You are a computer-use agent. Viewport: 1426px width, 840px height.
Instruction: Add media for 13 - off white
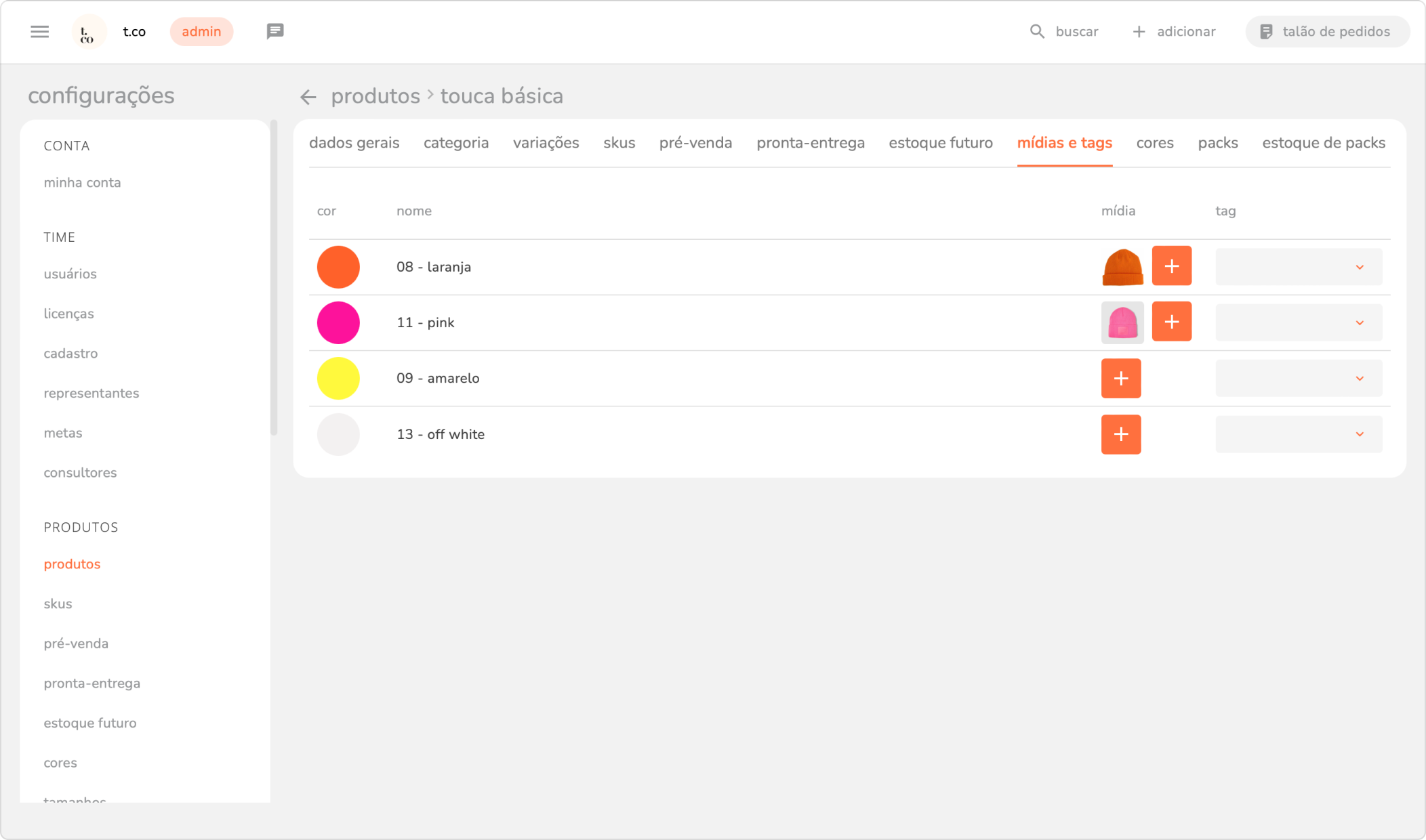(1121, 434)
